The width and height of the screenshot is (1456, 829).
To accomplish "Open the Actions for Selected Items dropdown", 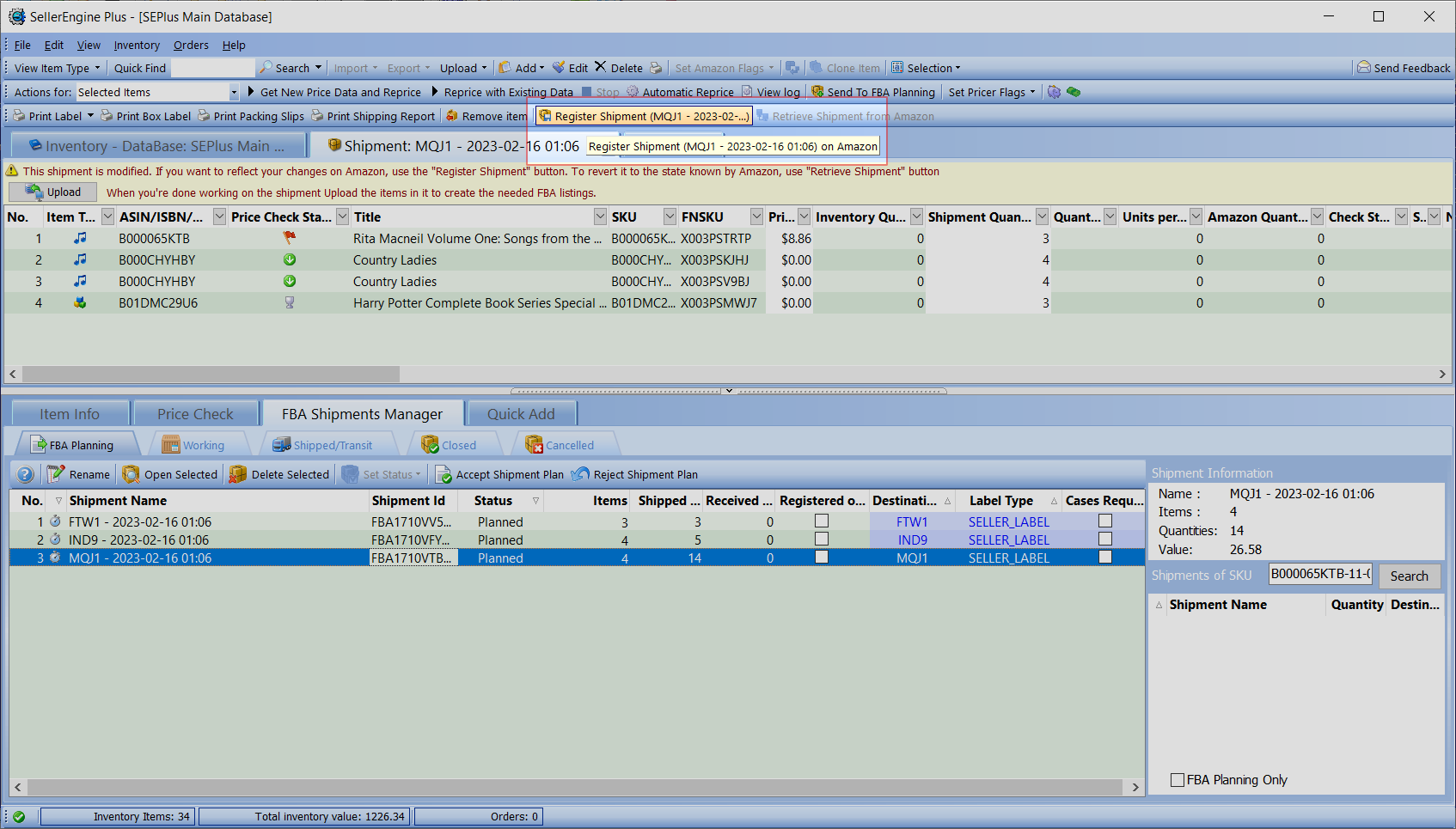I will tap(233, 92).
